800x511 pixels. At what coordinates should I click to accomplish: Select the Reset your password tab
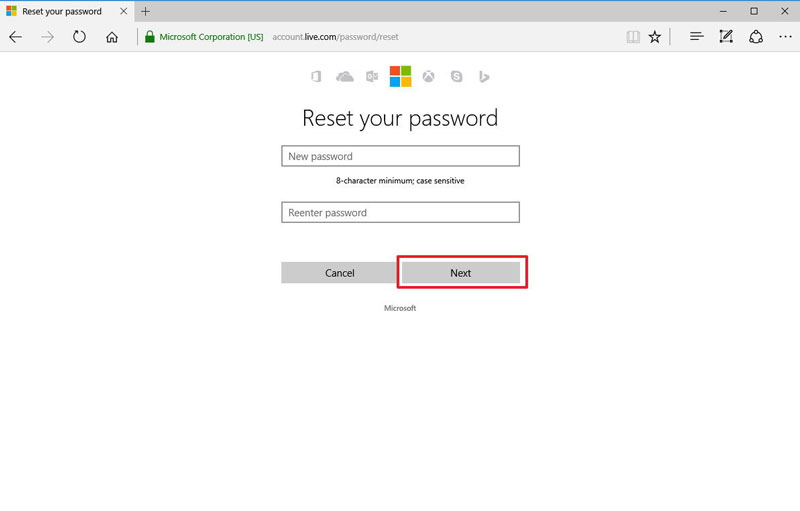tap(60, 11)
